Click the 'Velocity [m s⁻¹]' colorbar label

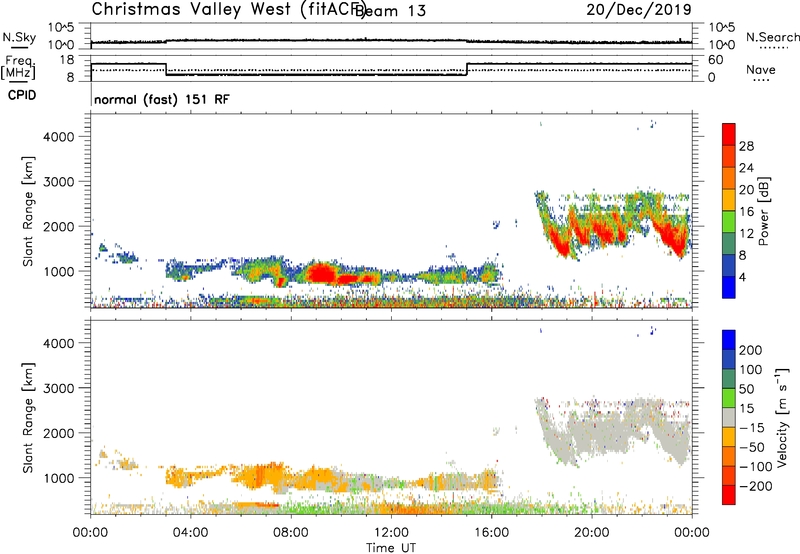782,417
